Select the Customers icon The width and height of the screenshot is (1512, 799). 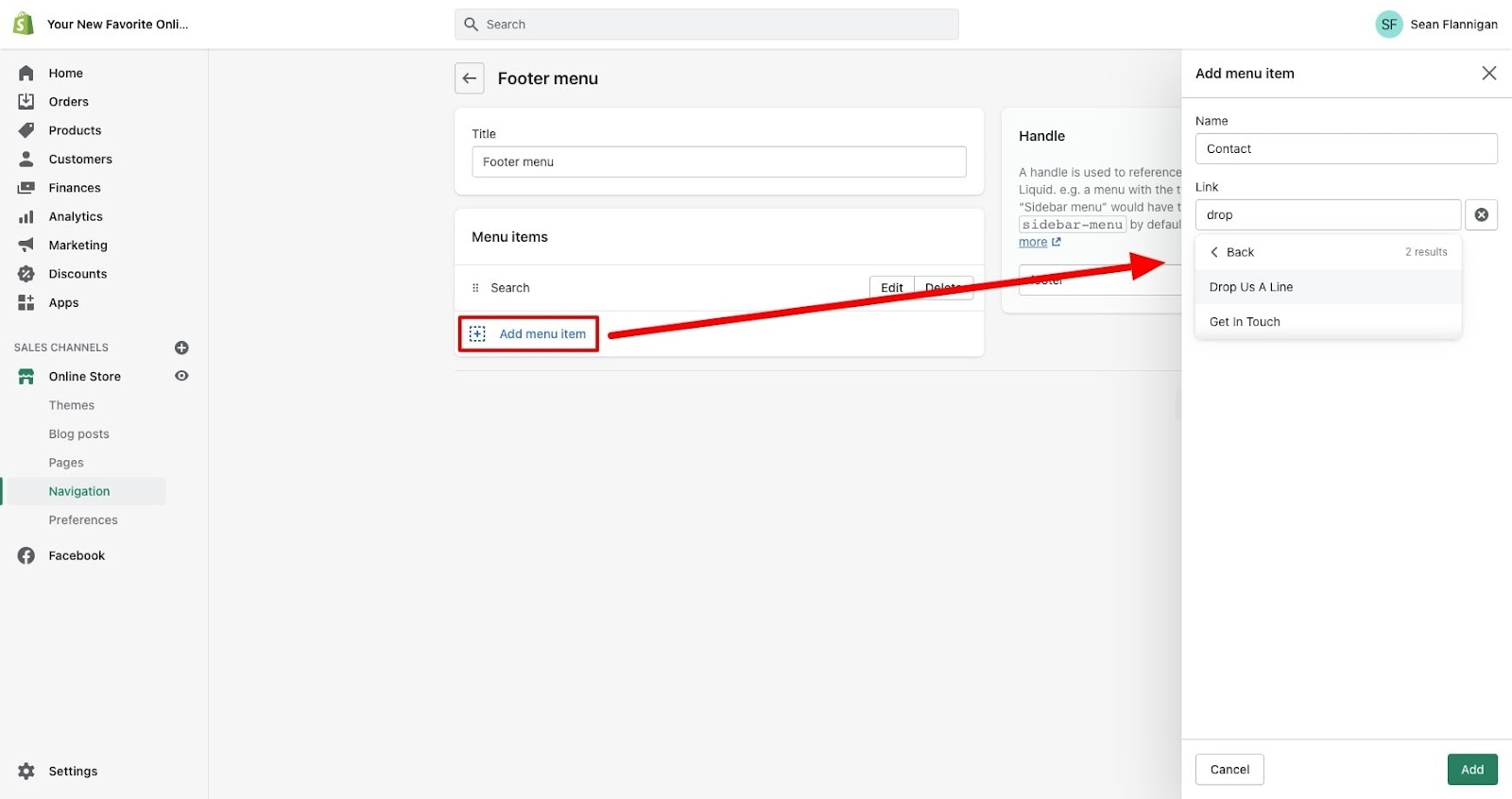point(27,159)
